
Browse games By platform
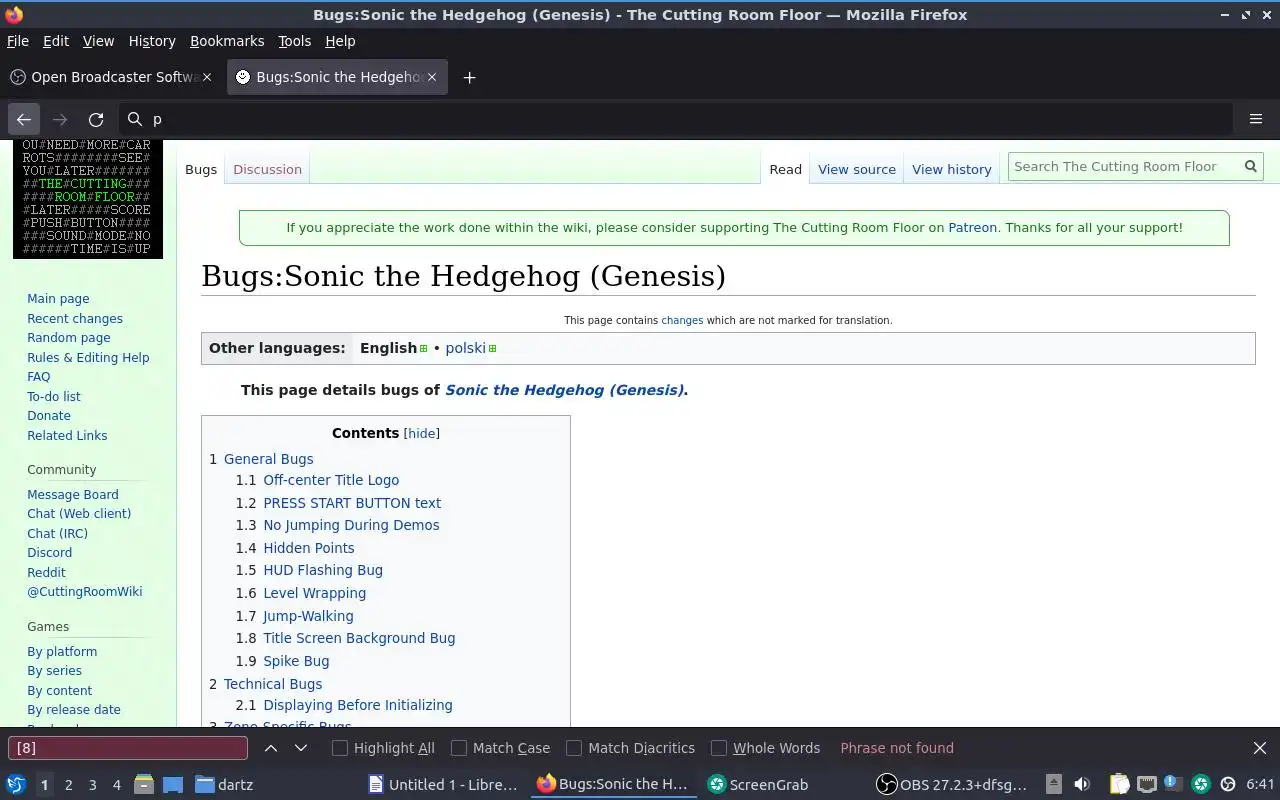click(62, 651)
